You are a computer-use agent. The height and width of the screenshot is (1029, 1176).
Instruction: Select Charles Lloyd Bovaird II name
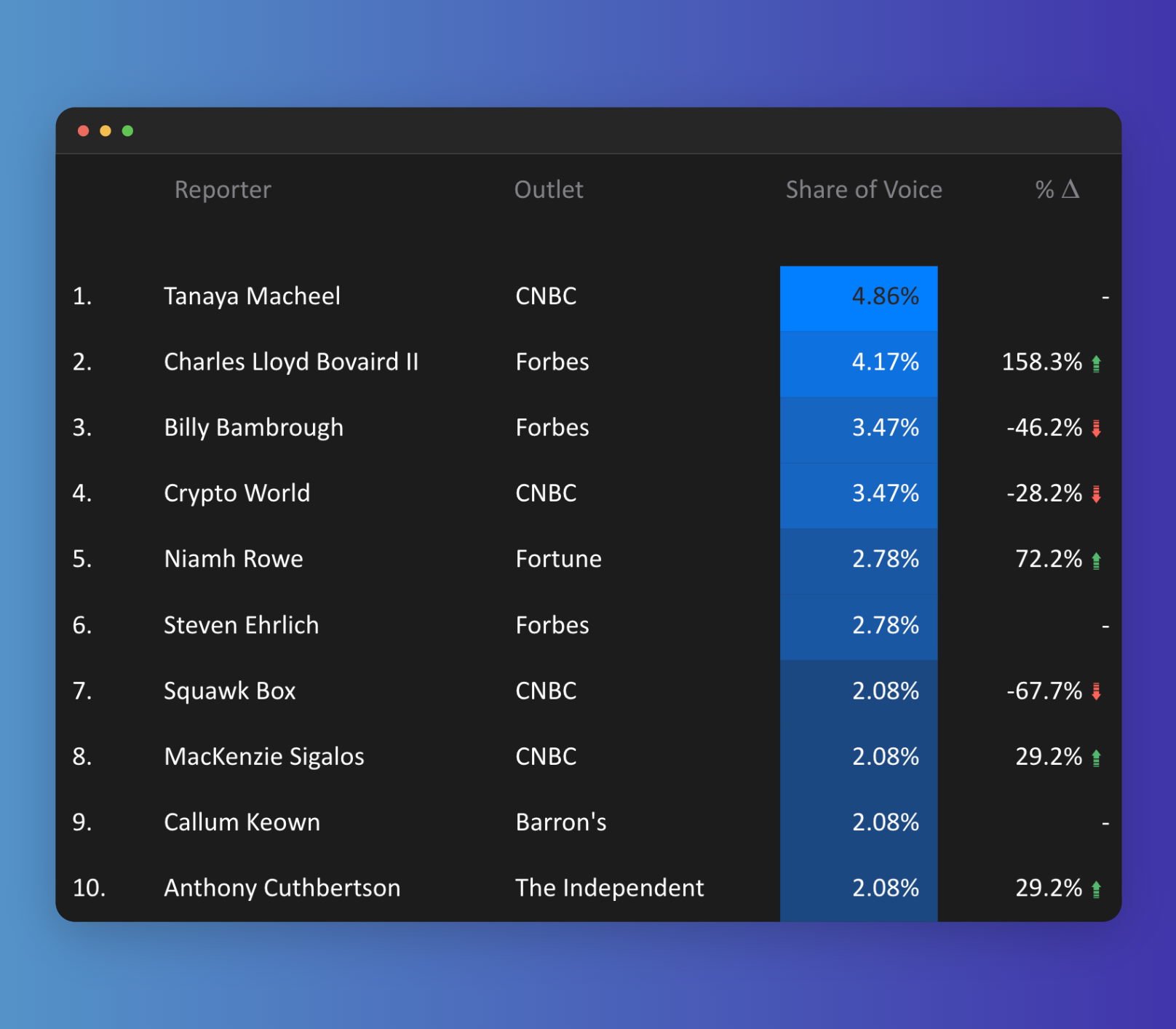coord(291,362)
